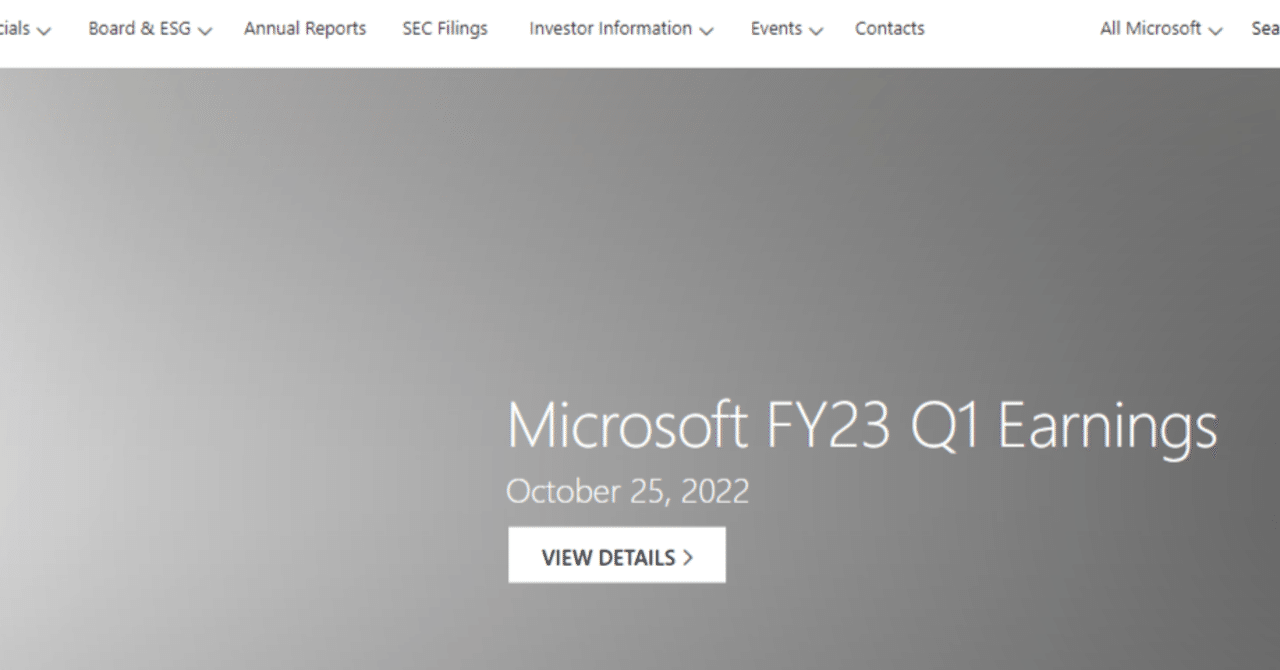Open the SEC Filings page
This screenshot has width=1280, height=670.
tap(444, 28)
